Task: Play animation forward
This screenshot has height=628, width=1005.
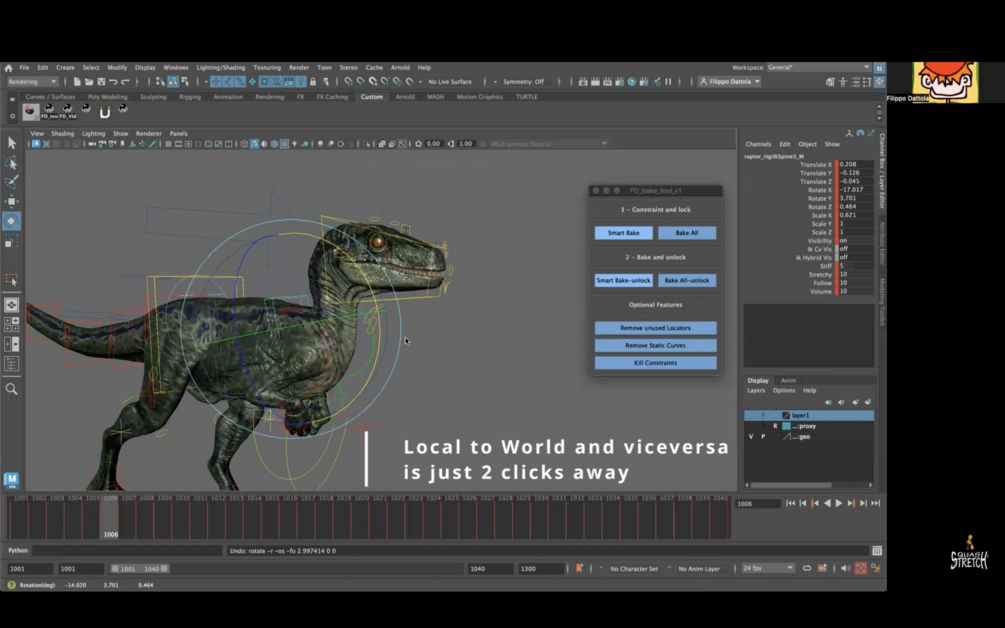Action: [x=838, y=503]
